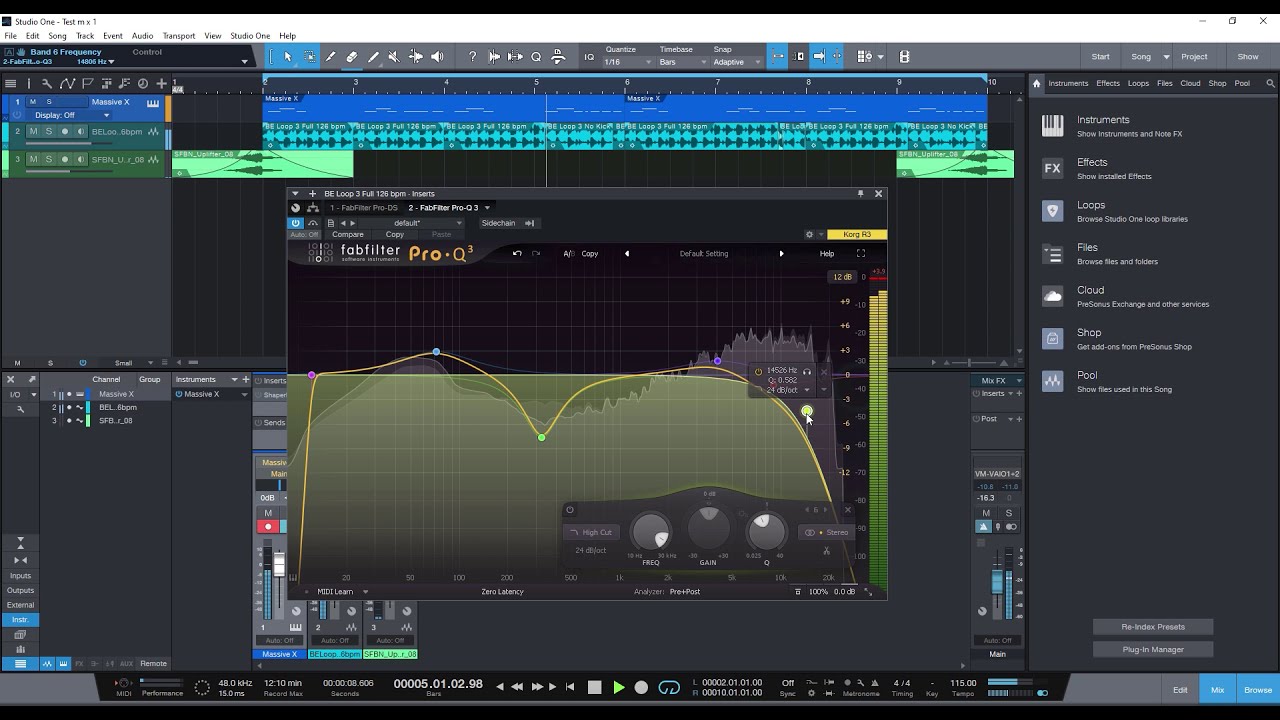Open the question mark help icon
Image resolution: width=1280 pixels, height=720 pixels.
(473, 57)
